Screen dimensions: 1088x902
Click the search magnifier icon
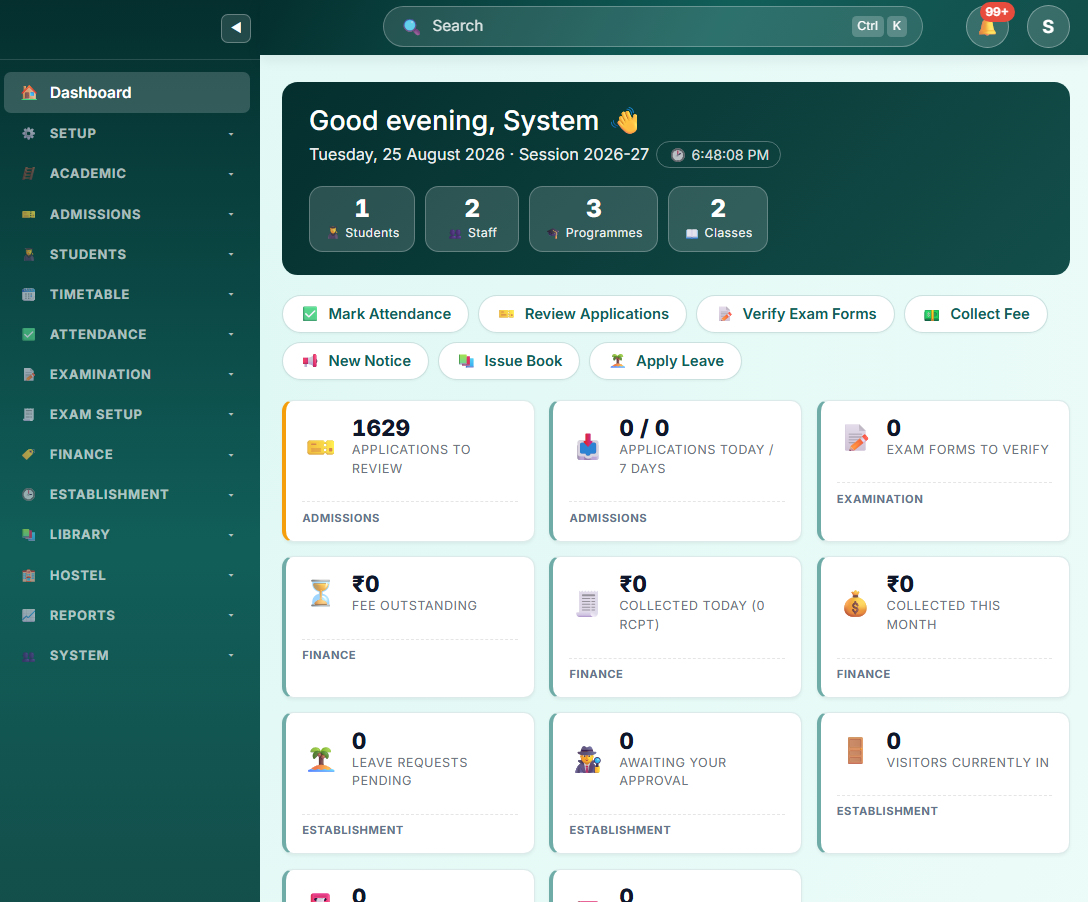pyautogui.click(x=411, y=26)
